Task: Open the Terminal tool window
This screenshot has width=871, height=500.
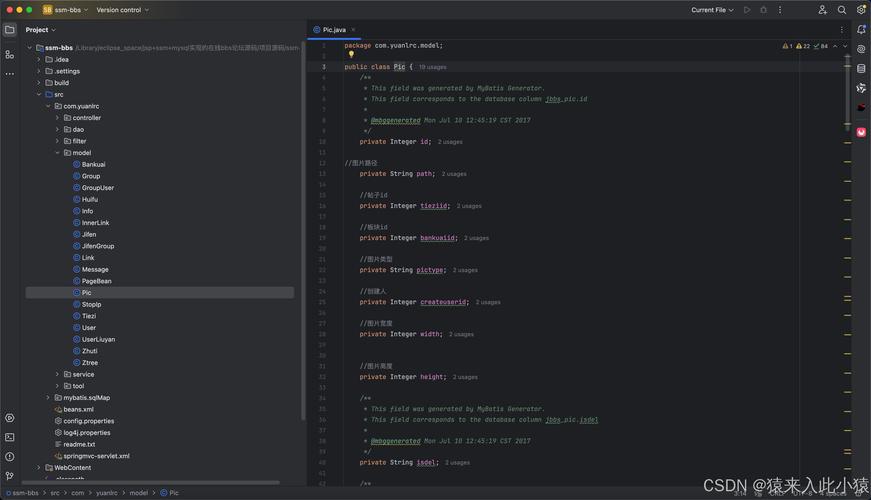Action: click(10, 437)
